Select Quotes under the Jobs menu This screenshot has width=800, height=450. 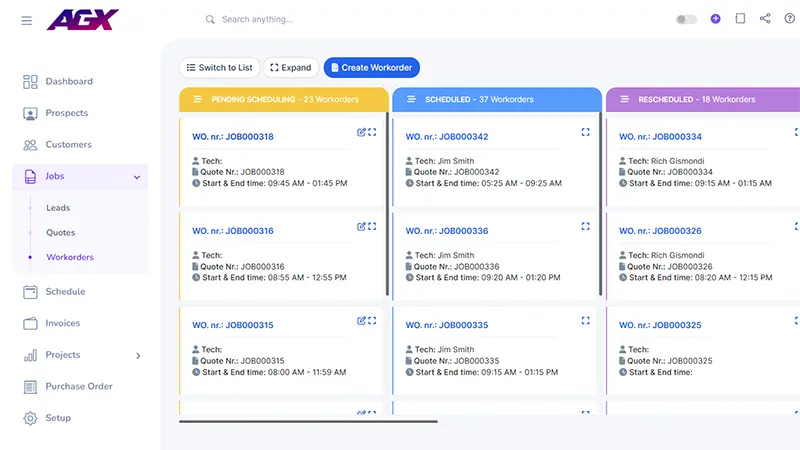pyautogui.click(x=60, y=232)
